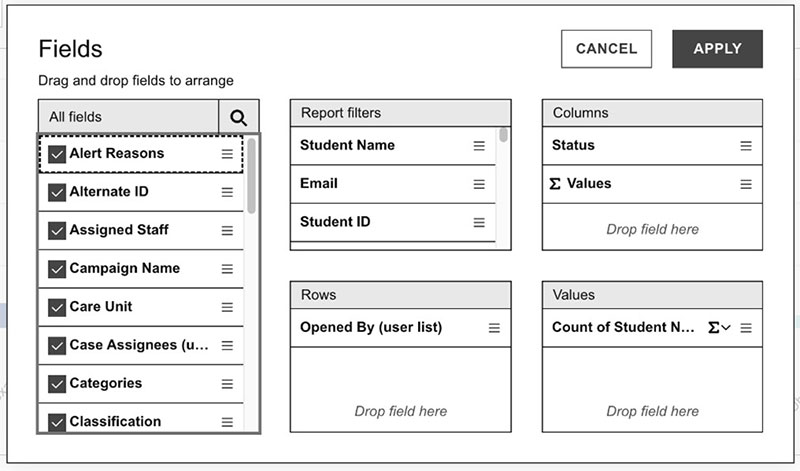Select the 'Opened By (user list)' row label
Viewport: 800px width, 471px height.
point(371,327)
